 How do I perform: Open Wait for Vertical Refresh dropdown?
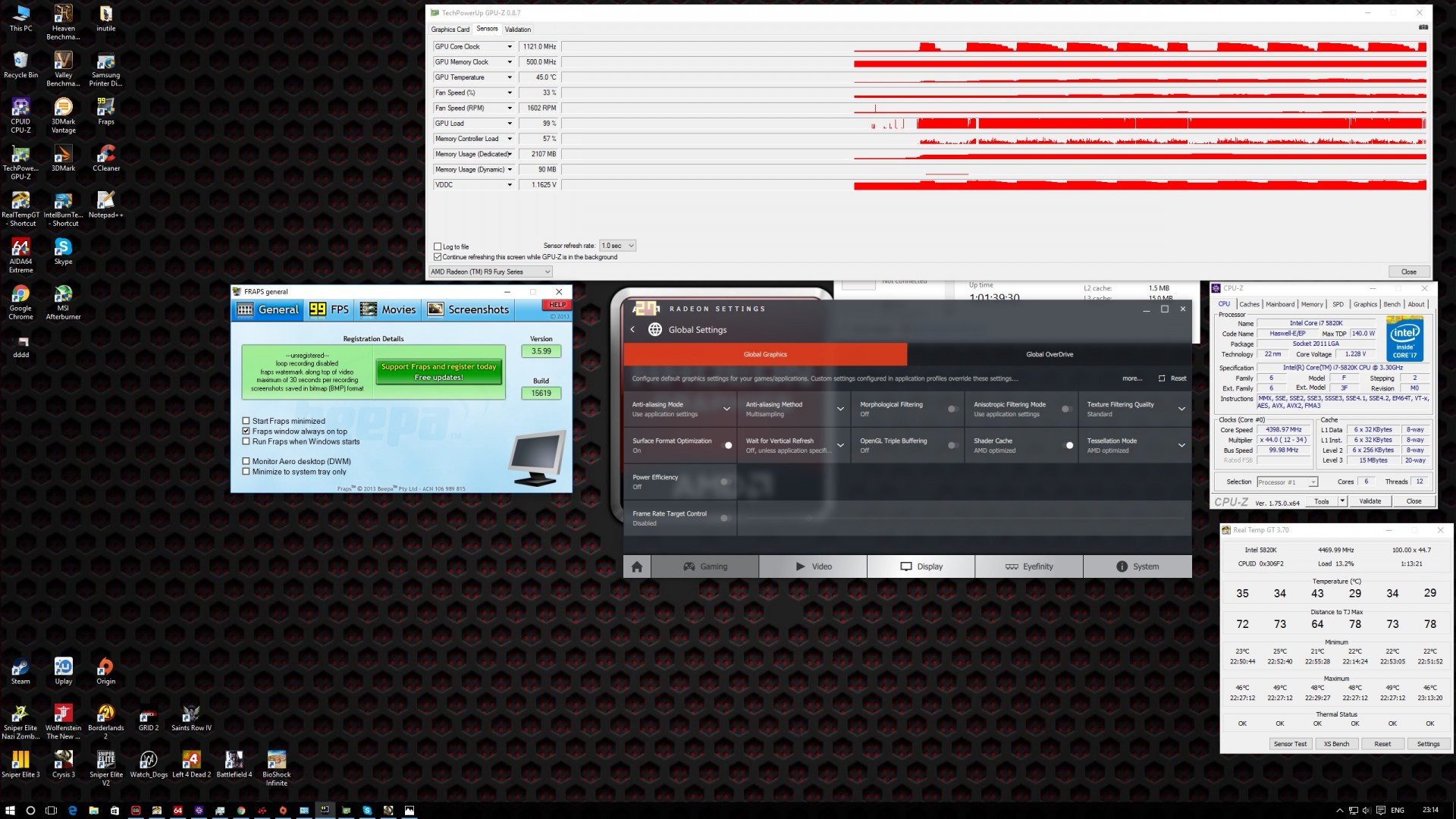840,446
